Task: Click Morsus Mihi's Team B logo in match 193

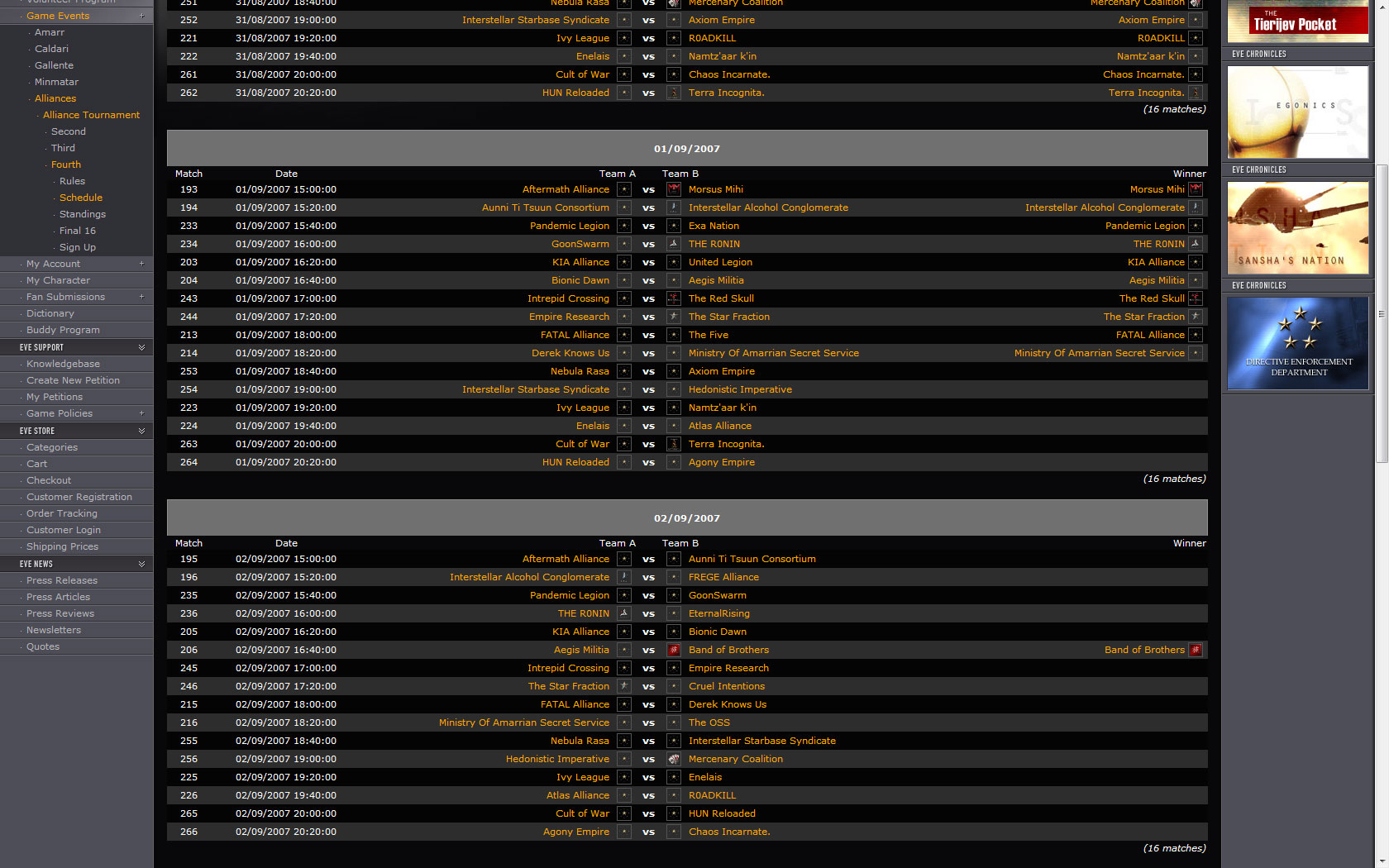Action: coord(674,189)
